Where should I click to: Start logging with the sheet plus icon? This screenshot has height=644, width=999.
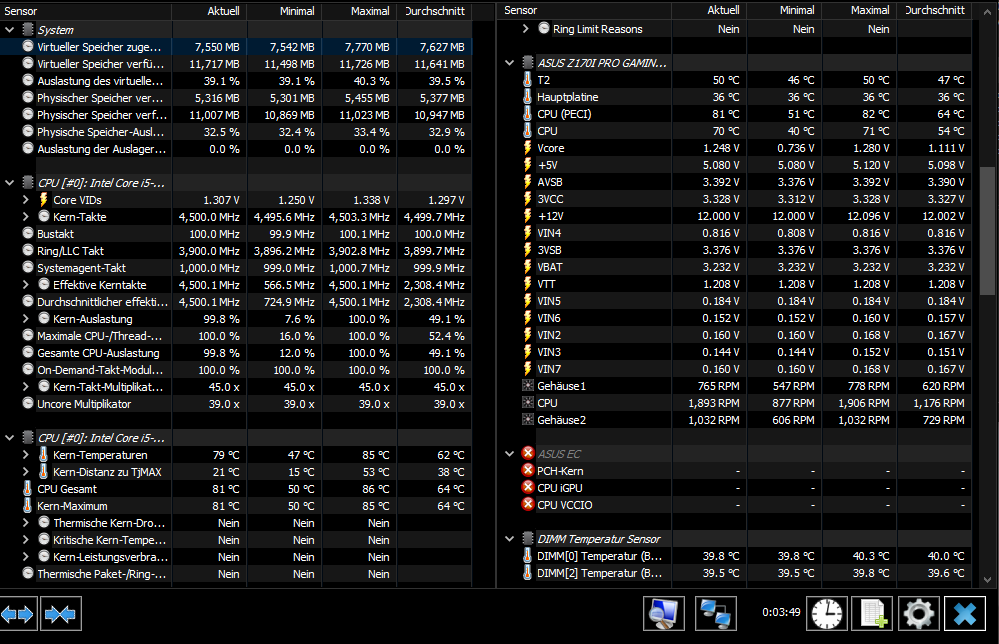(872, 613)
